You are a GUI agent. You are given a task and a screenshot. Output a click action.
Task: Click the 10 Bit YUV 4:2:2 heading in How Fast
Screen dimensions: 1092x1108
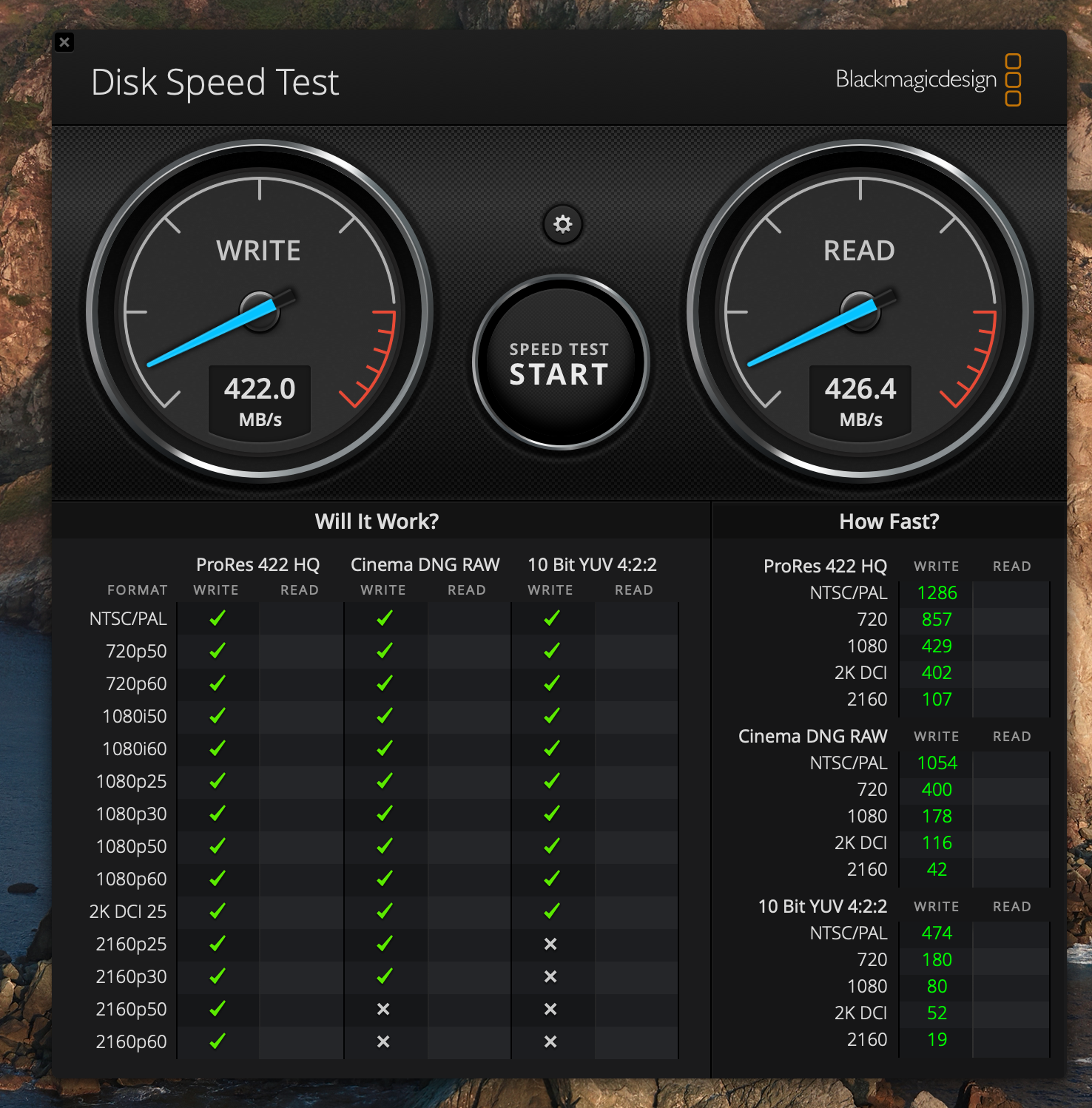pyautogui.click(x=823, y=907)
